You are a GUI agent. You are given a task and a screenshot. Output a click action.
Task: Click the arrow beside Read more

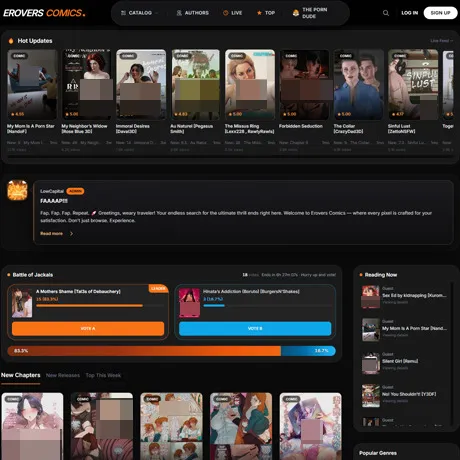click(71, 233)
